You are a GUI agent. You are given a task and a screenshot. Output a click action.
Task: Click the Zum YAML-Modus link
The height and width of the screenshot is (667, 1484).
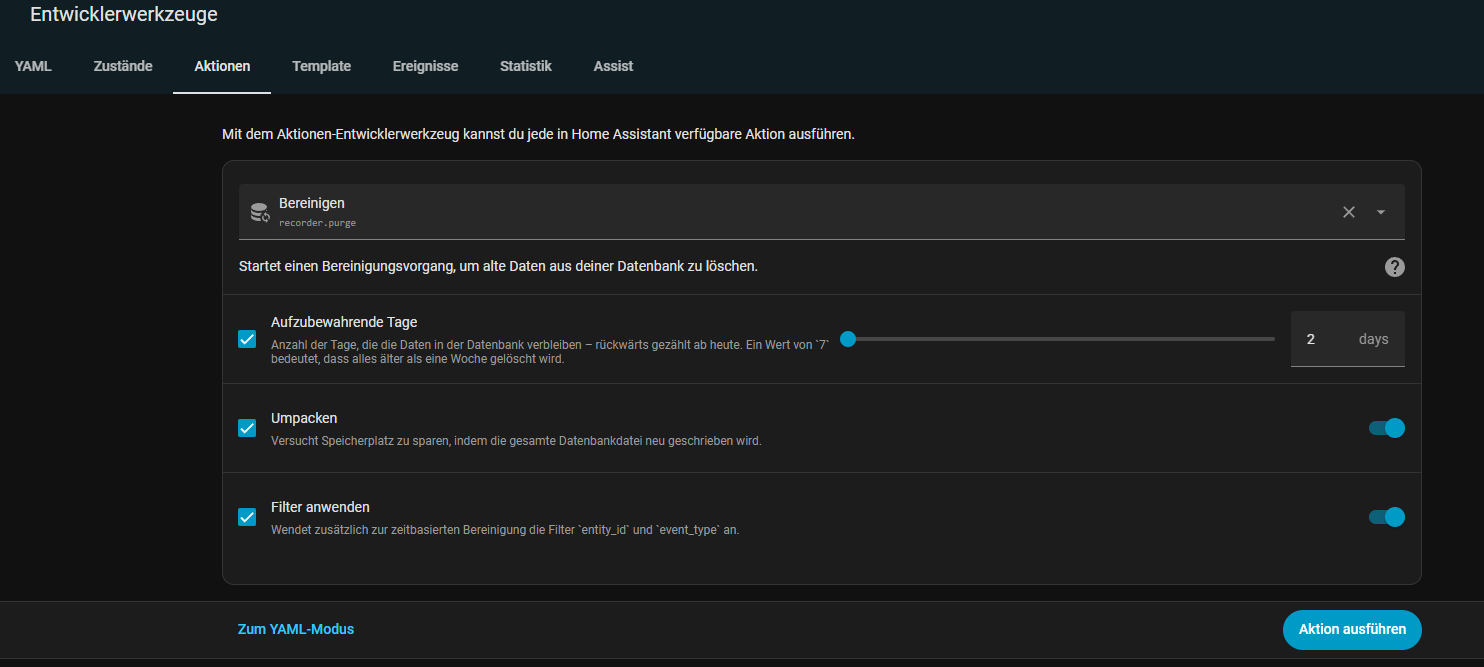tap(296, 629)
